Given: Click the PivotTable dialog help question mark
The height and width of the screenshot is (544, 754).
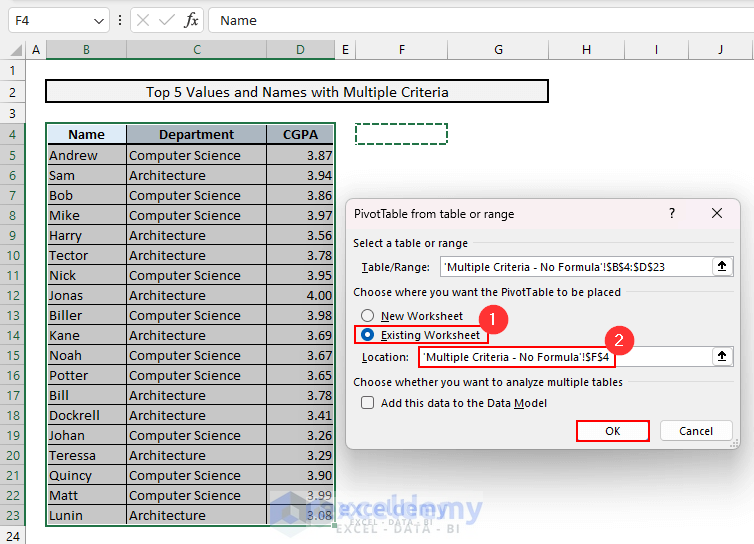Looking at the screenshot, I should coord(672,213).
